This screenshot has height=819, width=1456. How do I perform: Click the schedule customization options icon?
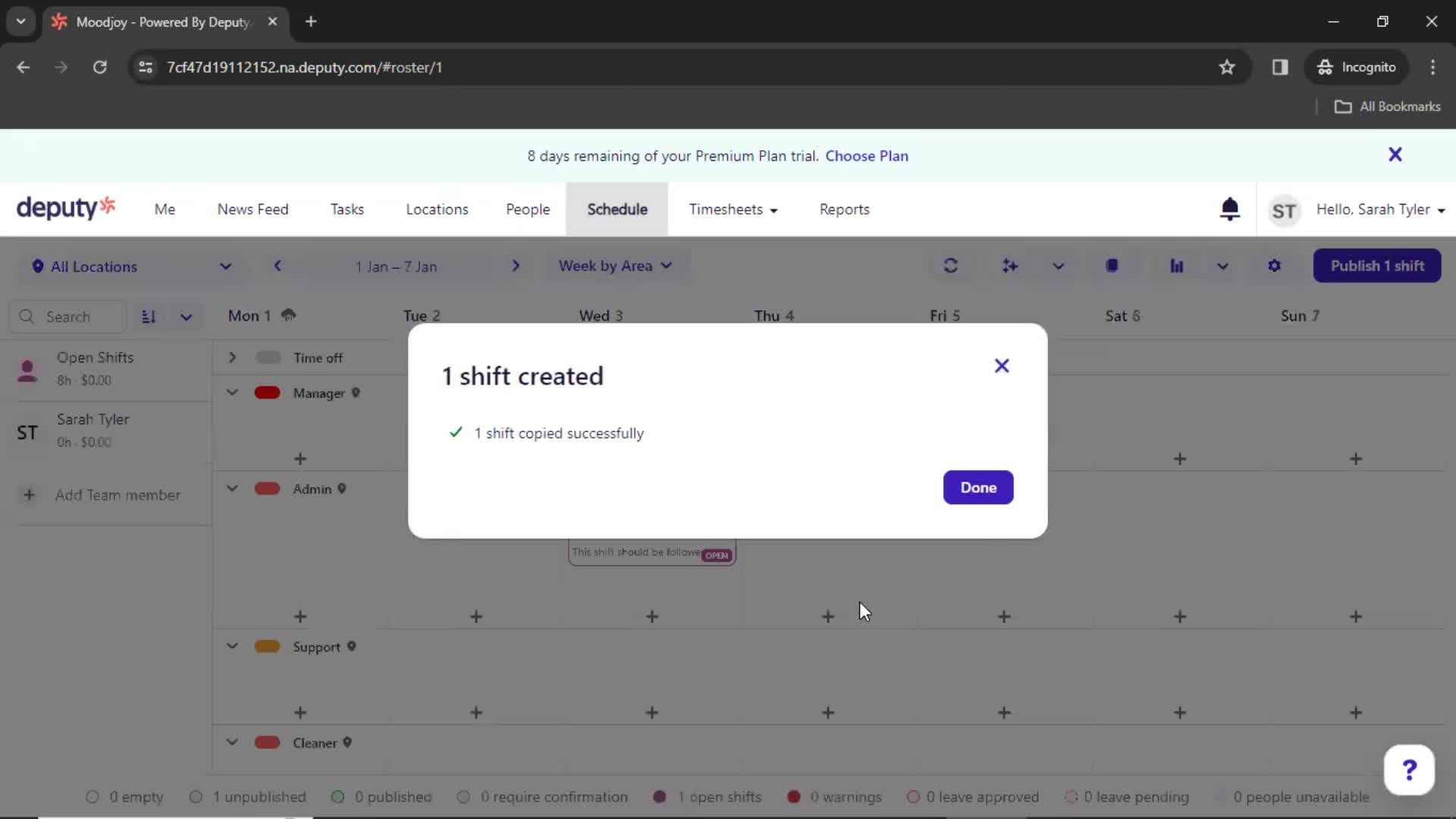click(1275, 265)
